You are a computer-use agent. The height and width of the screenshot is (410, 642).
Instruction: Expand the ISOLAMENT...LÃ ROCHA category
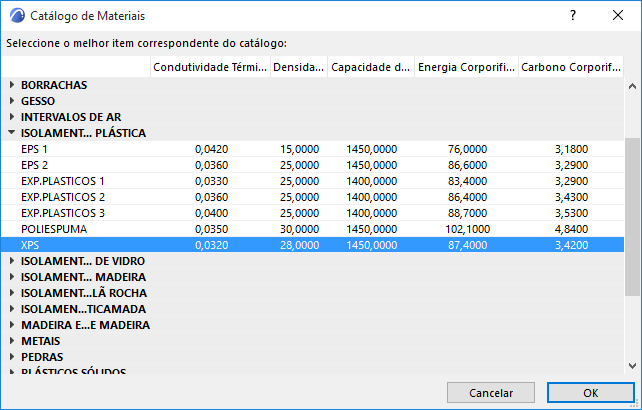tap(12, 293)
